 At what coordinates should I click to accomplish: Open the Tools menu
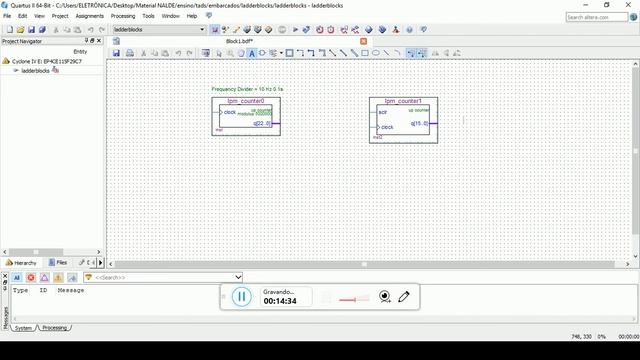pos(148,16)
